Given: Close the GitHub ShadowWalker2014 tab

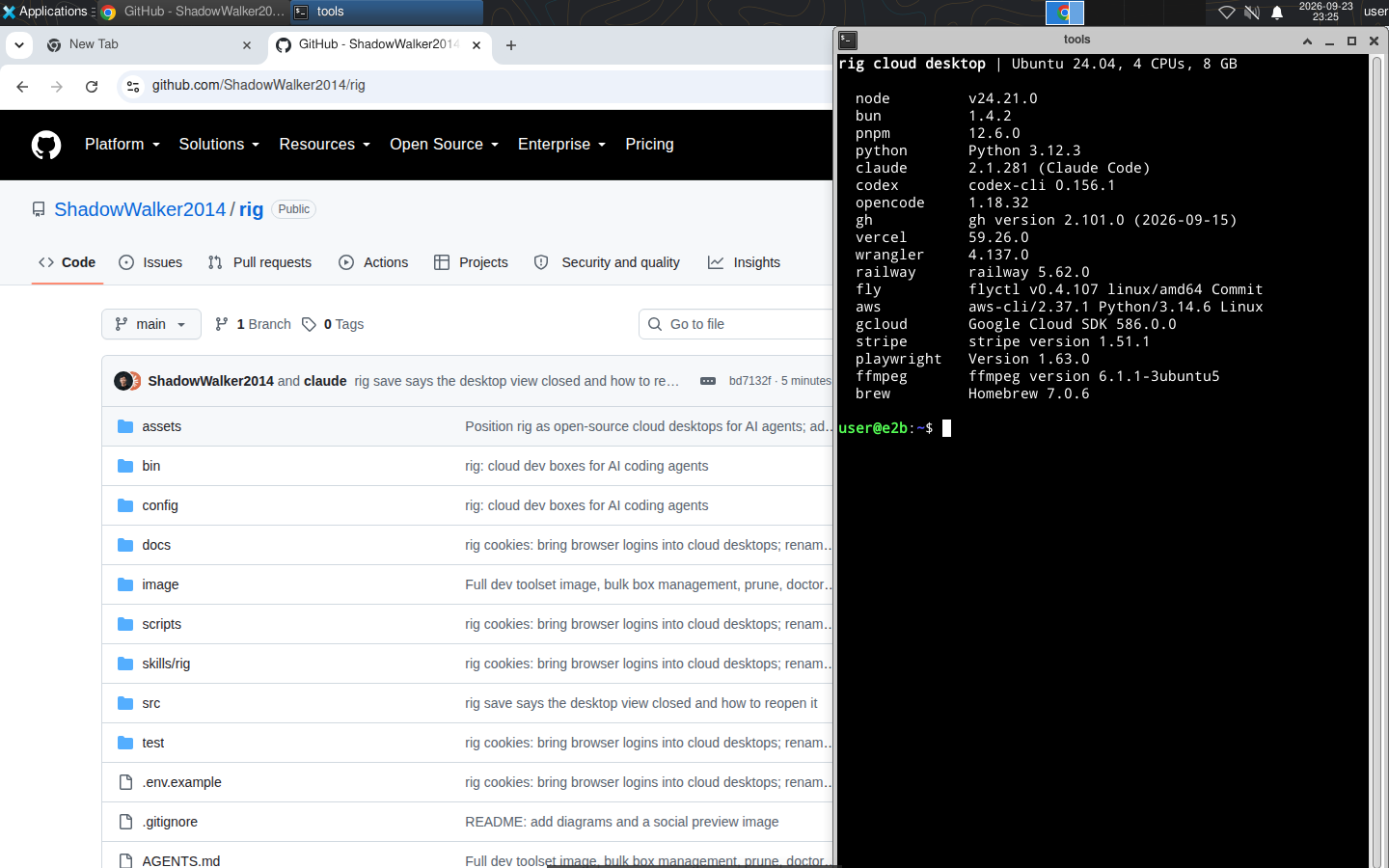Looking at the screenshot, I should tap(477, 45).
